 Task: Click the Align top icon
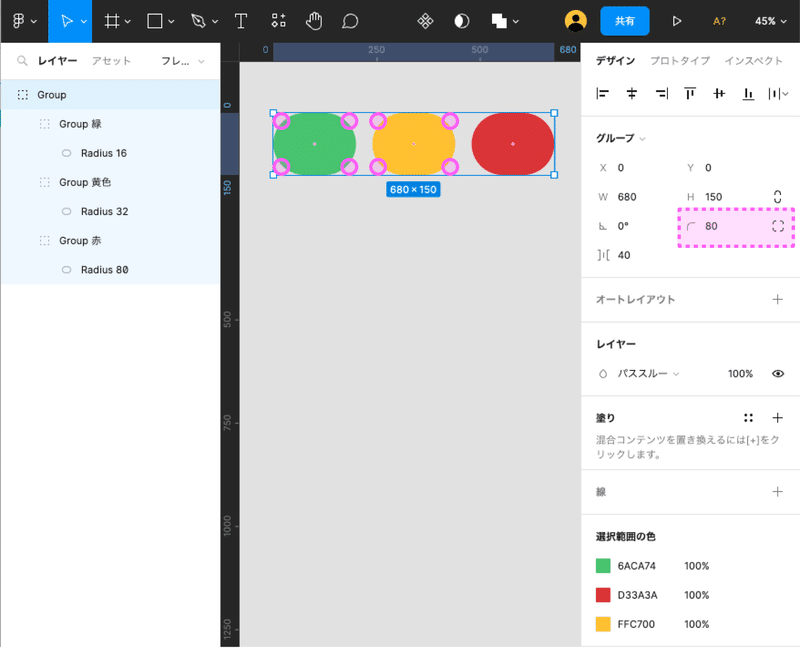tap(690, 93)
